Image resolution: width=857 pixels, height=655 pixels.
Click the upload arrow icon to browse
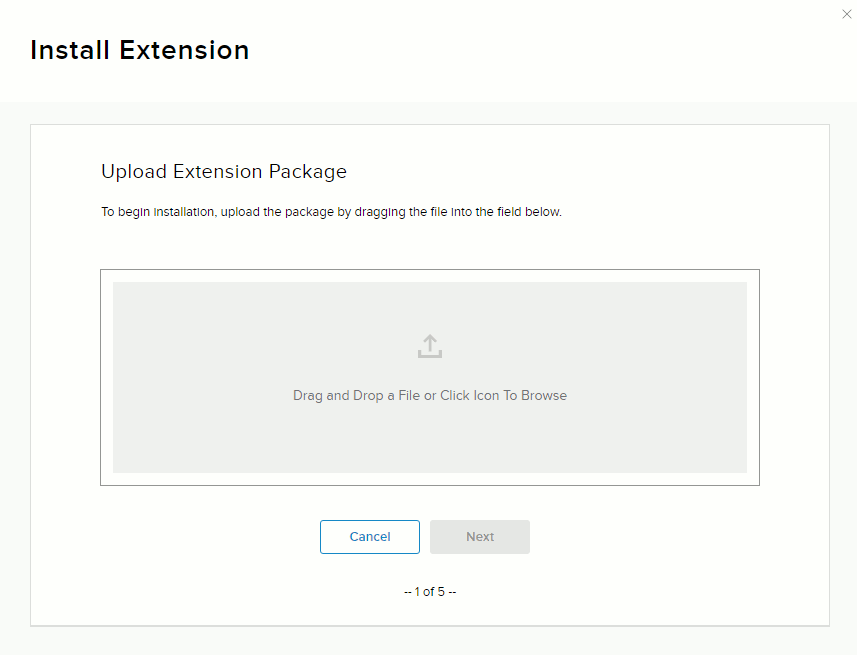tap(429, 347)
